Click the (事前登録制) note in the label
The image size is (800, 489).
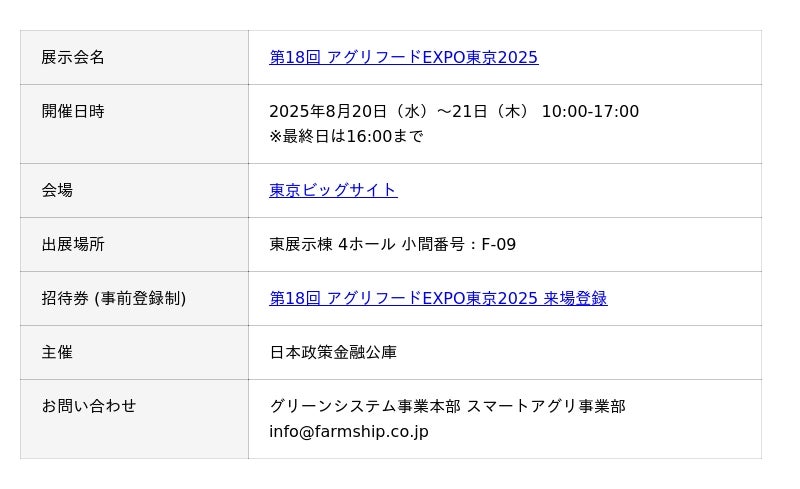click(x=140, y=298)
